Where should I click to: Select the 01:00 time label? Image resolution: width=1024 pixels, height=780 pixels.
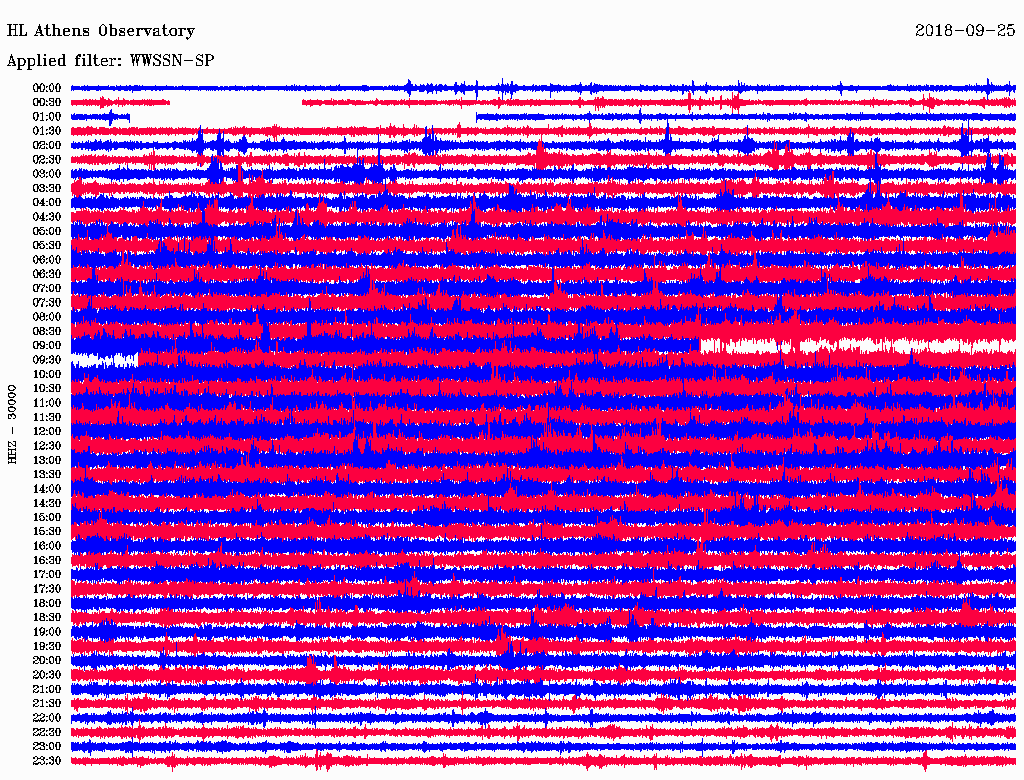point(47,117)
